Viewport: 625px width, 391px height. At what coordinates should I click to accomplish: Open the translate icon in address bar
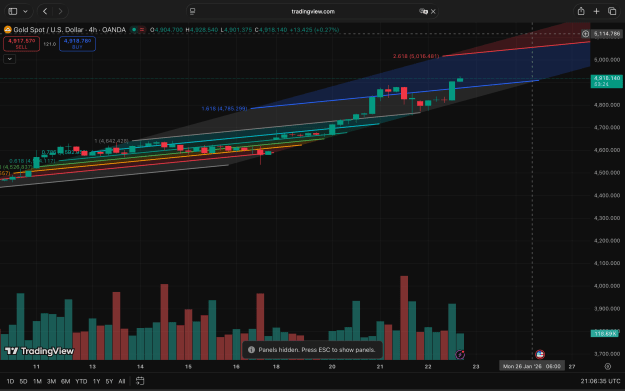(423, 11)
